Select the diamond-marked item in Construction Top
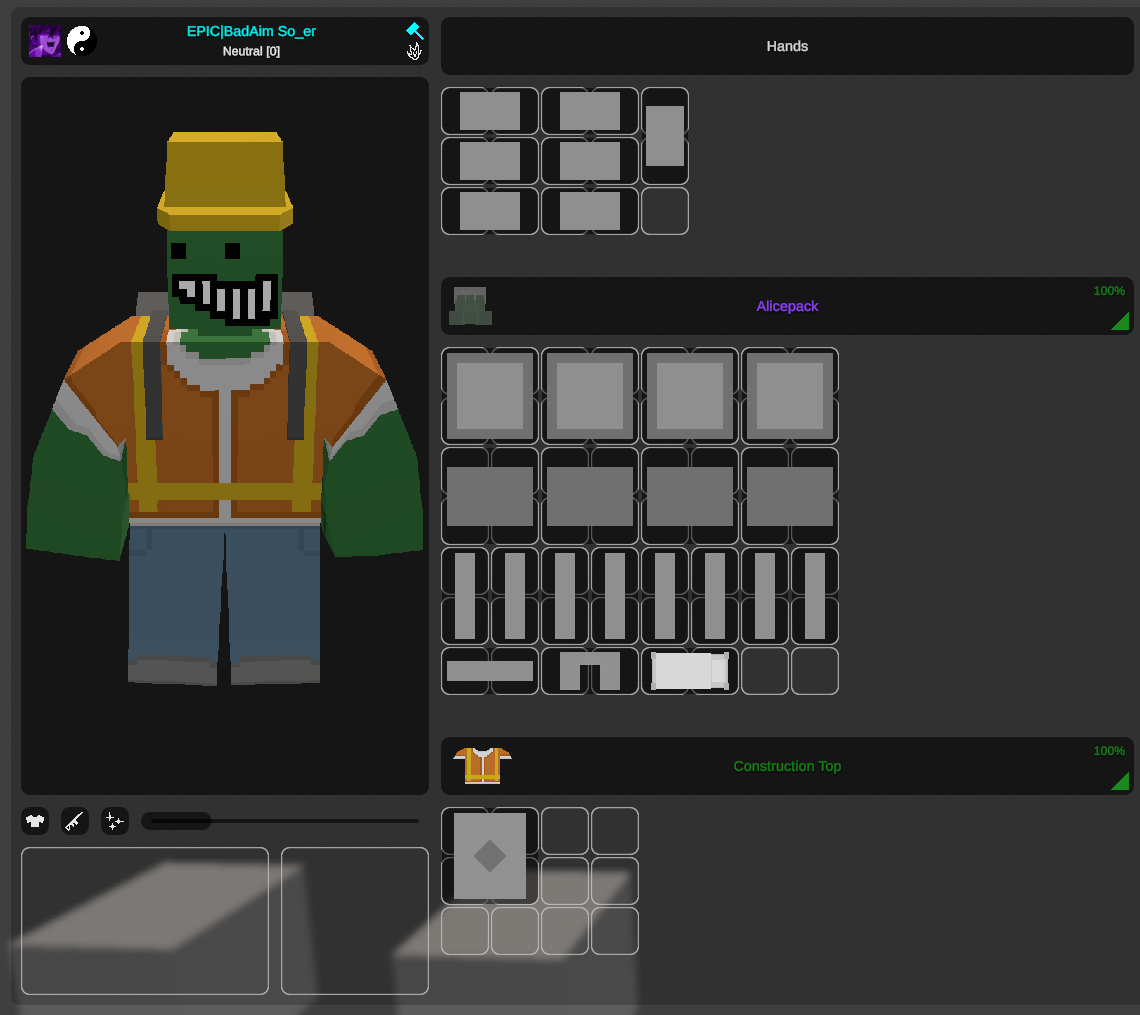This screenshot has height=1015, width=1140. click(489, 856)
